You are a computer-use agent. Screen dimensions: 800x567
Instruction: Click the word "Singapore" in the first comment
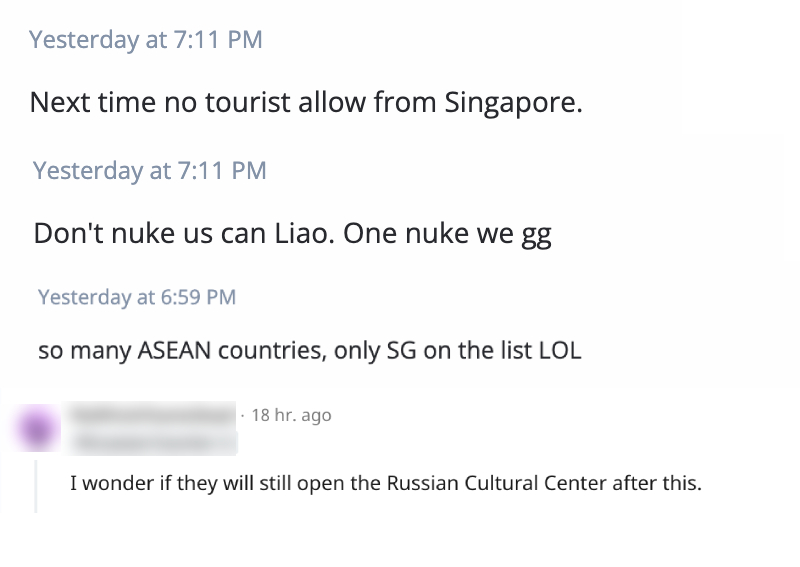(513, 103)
